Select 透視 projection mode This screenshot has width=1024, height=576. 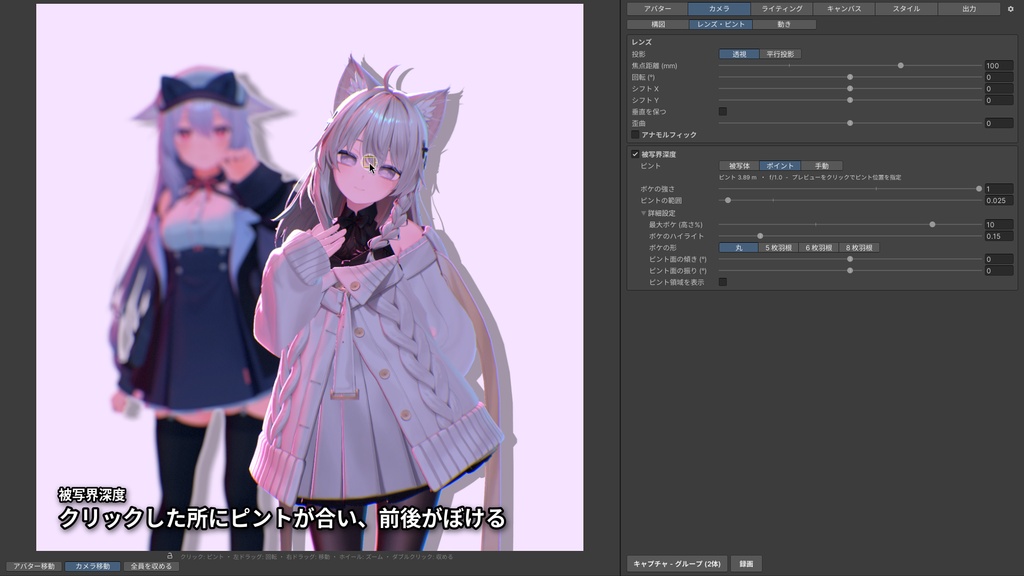(739, 54)
